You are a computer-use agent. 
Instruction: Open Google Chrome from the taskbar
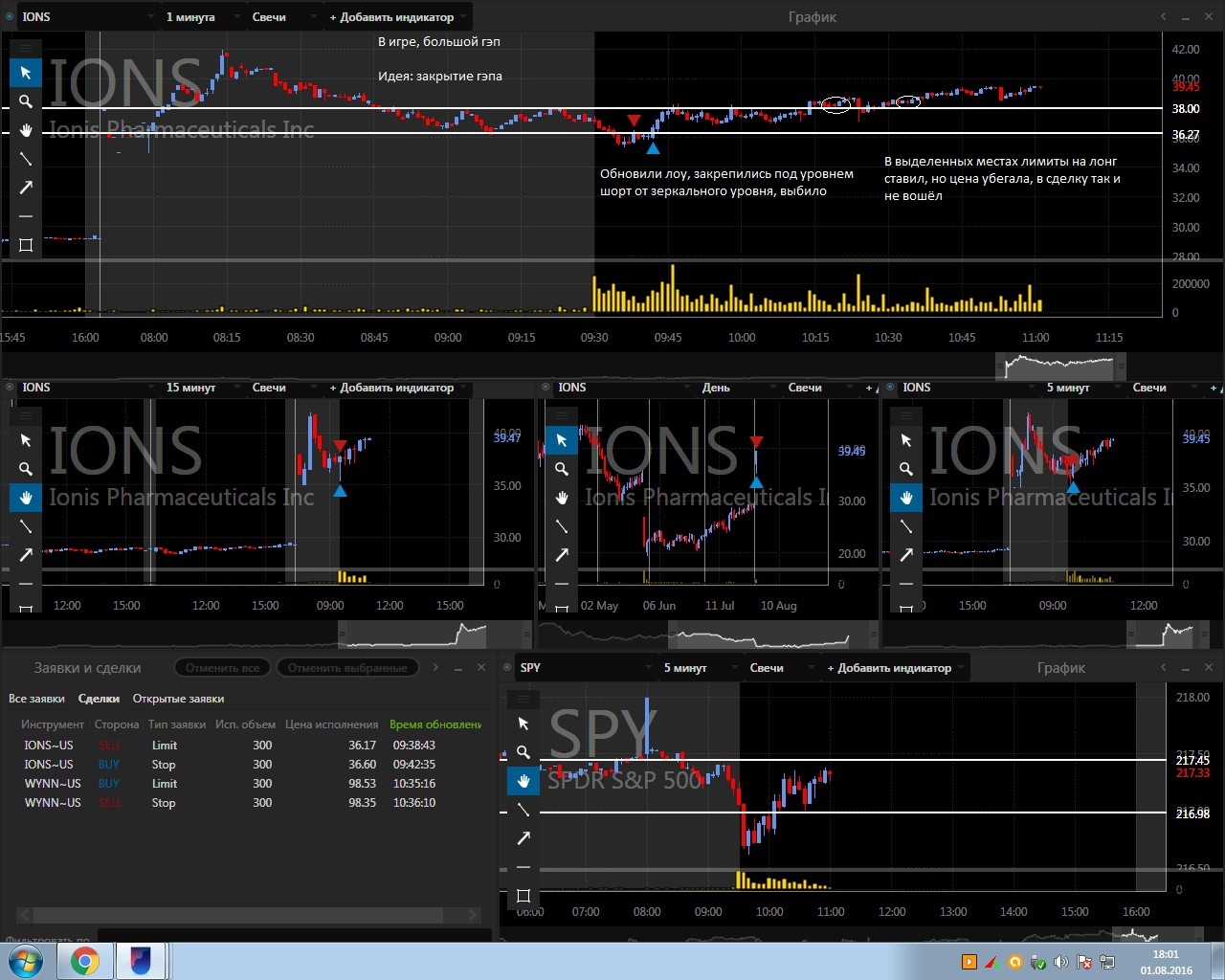(84, 961)
